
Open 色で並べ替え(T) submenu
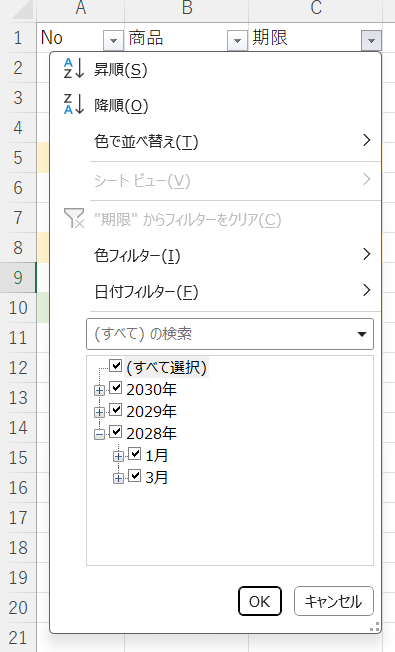[x=215, y=141]
